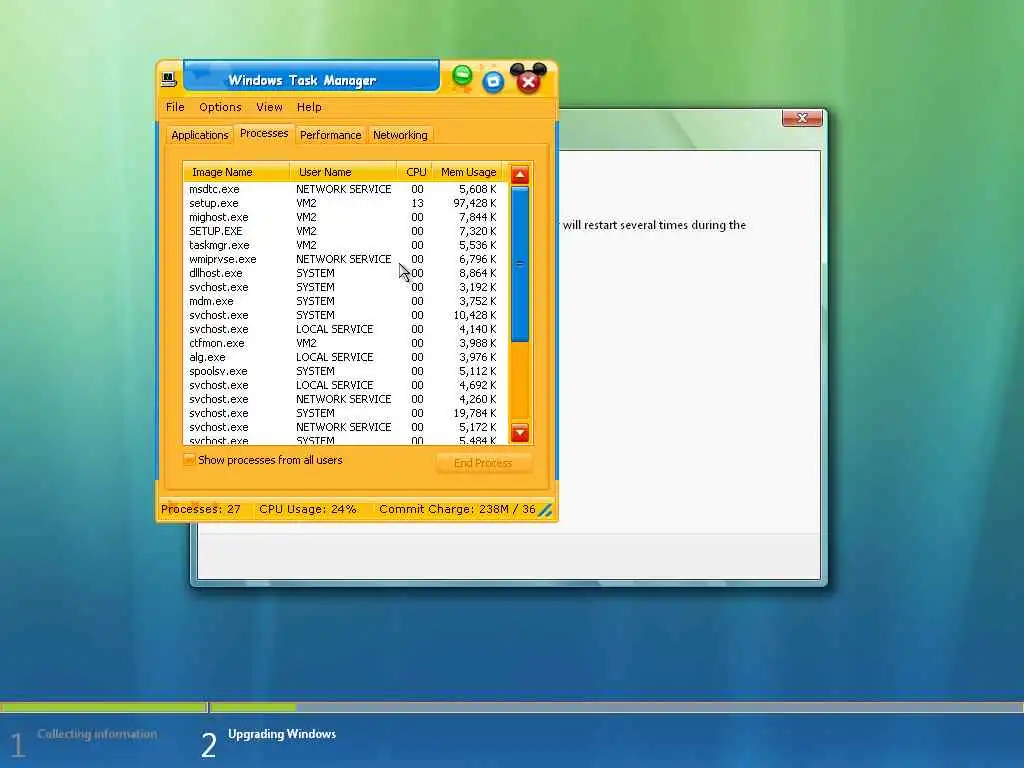Click the Upgrading Windows step label
This screenshot has width=1024, height=768.
(x=282, y=734)
